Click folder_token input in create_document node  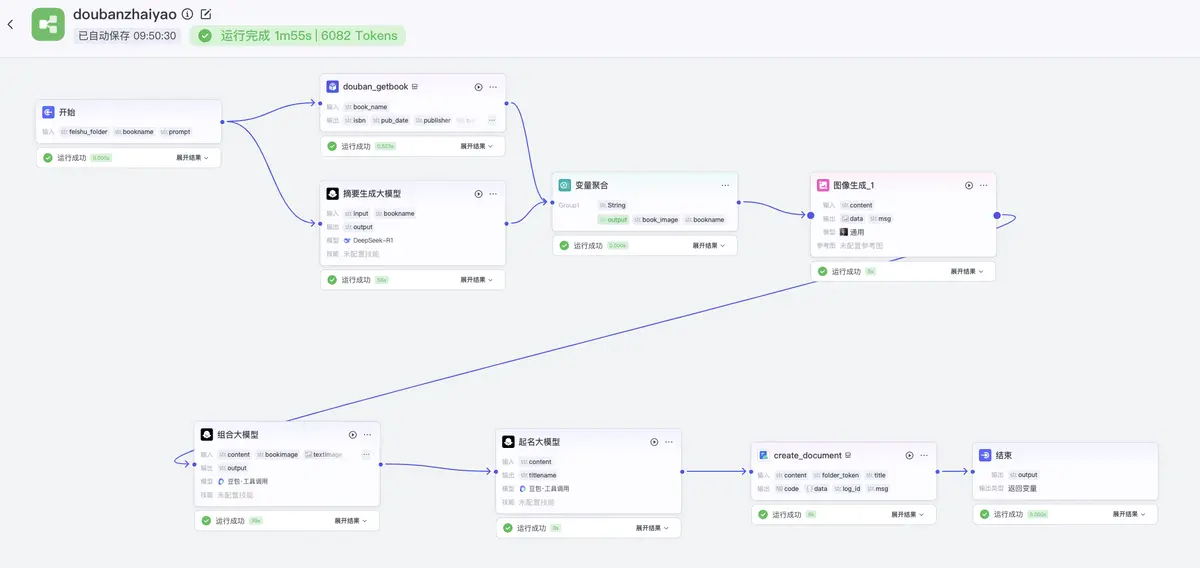(x=836, y=475)
